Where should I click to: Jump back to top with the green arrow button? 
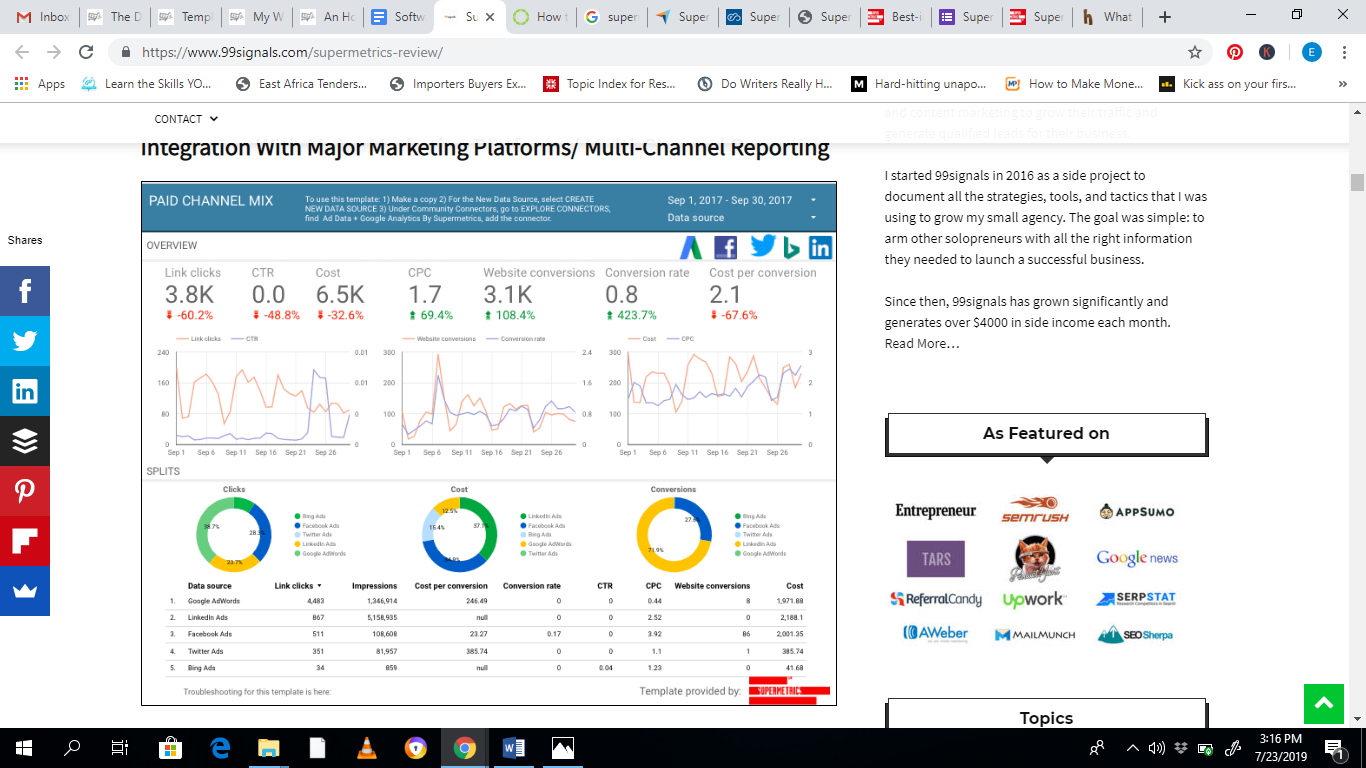[1324, 704]
